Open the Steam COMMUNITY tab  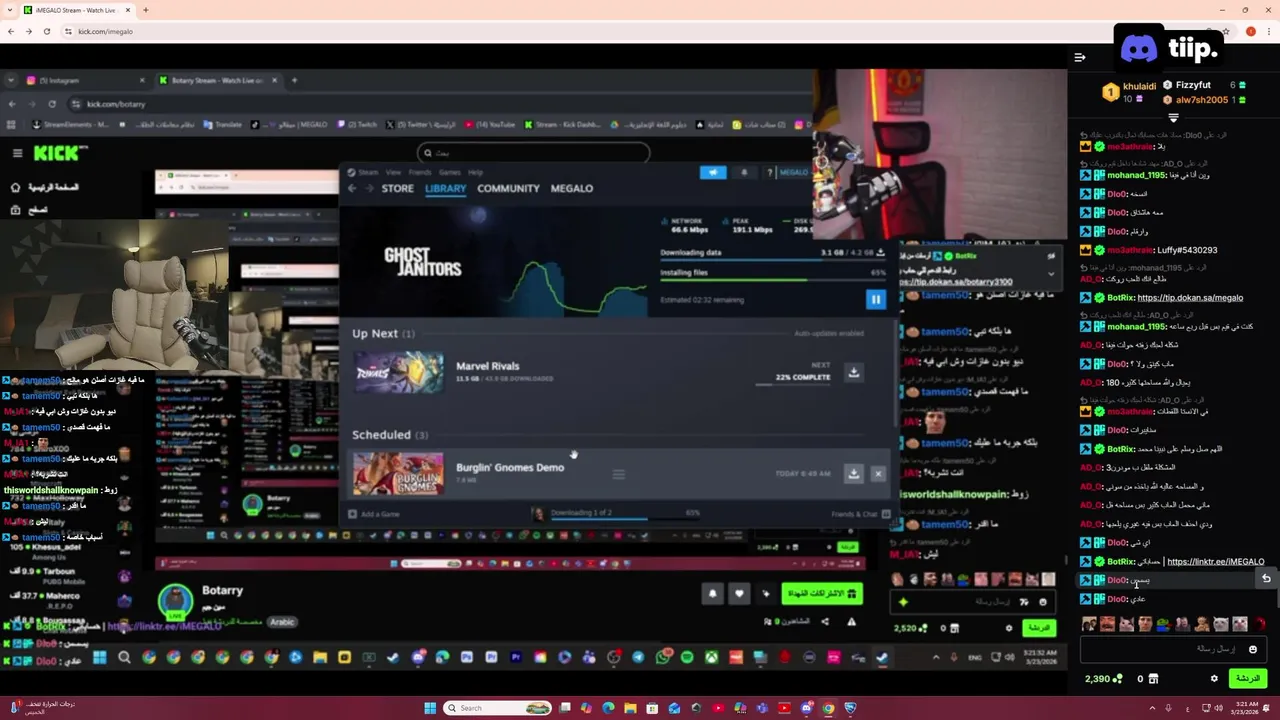tap(508, 188)
